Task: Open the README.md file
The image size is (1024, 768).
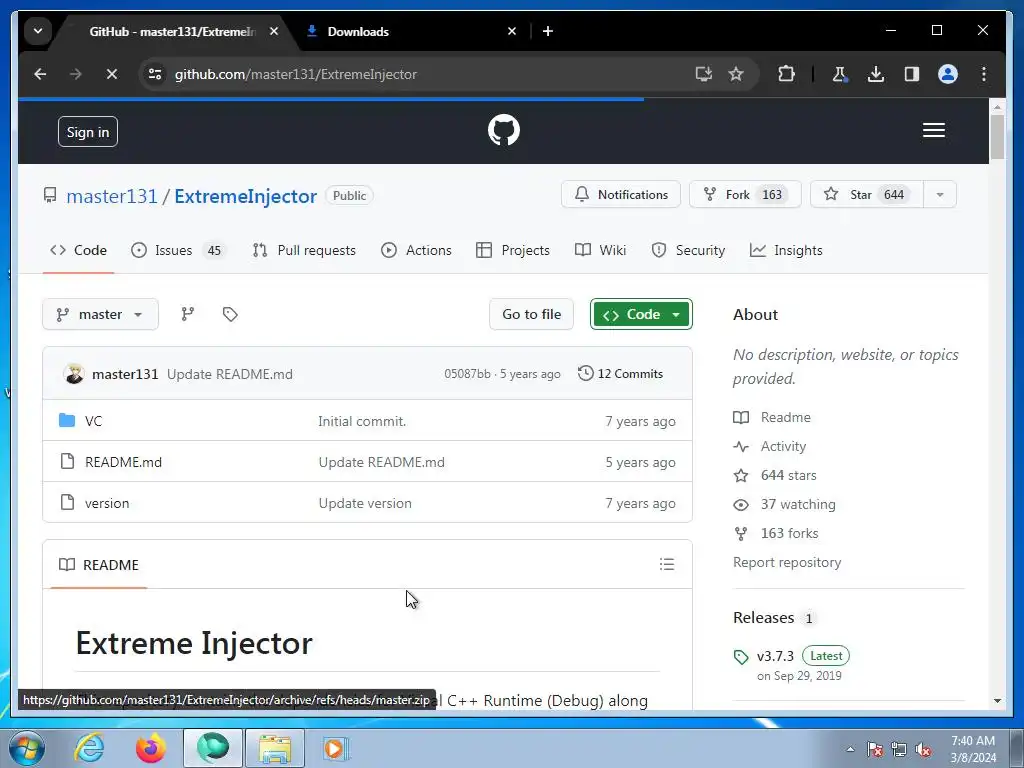Action: (123, 462)
